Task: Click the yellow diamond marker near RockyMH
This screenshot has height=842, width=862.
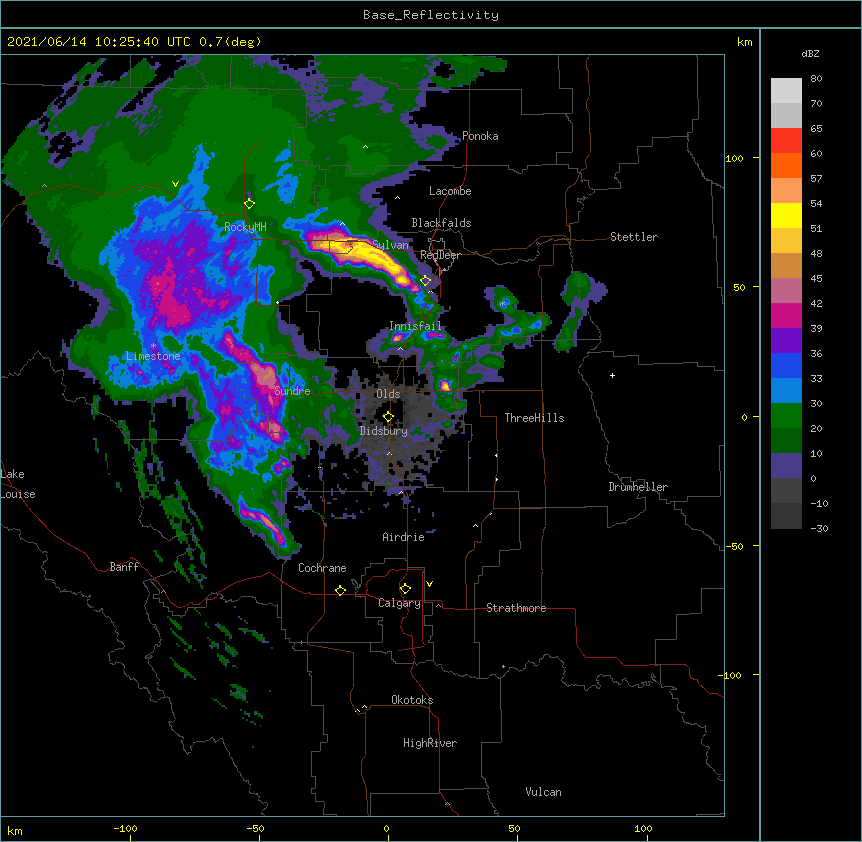Action: 250,204
